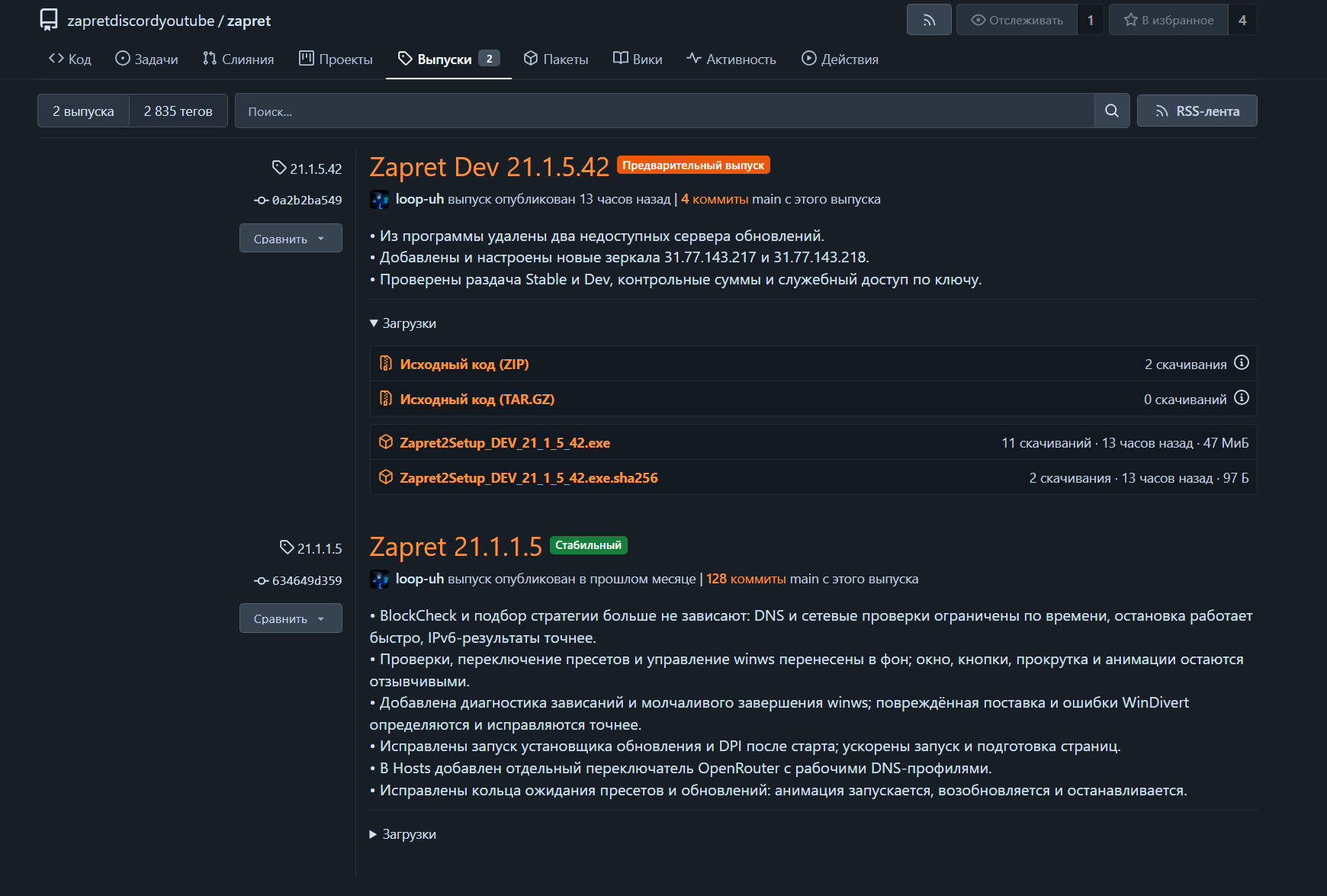Select the 2 выпуска filter button
1327x896 pixels.
(x=83, y=111)
